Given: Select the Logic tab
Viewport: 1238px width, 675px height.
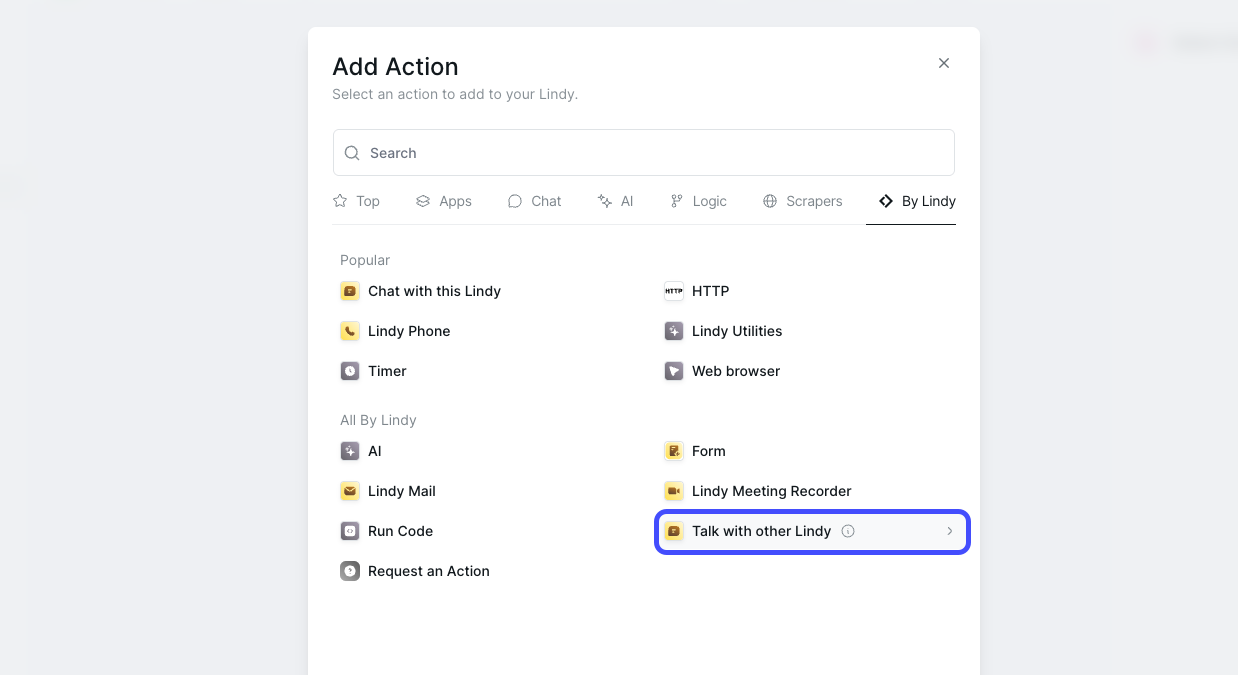Looking at the screenshot, I should click(698, 201).
